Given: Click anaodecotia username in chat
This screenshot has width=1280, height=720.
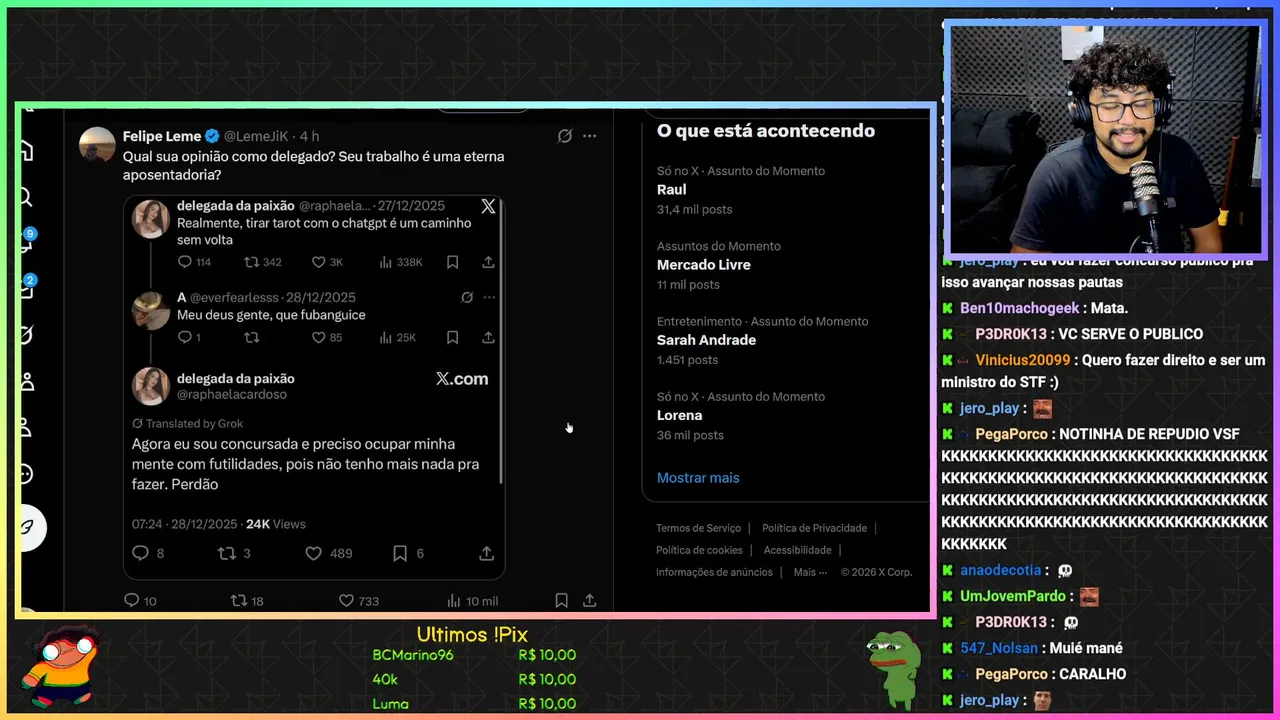Looking at the screenshot, I should (1000, 570).
